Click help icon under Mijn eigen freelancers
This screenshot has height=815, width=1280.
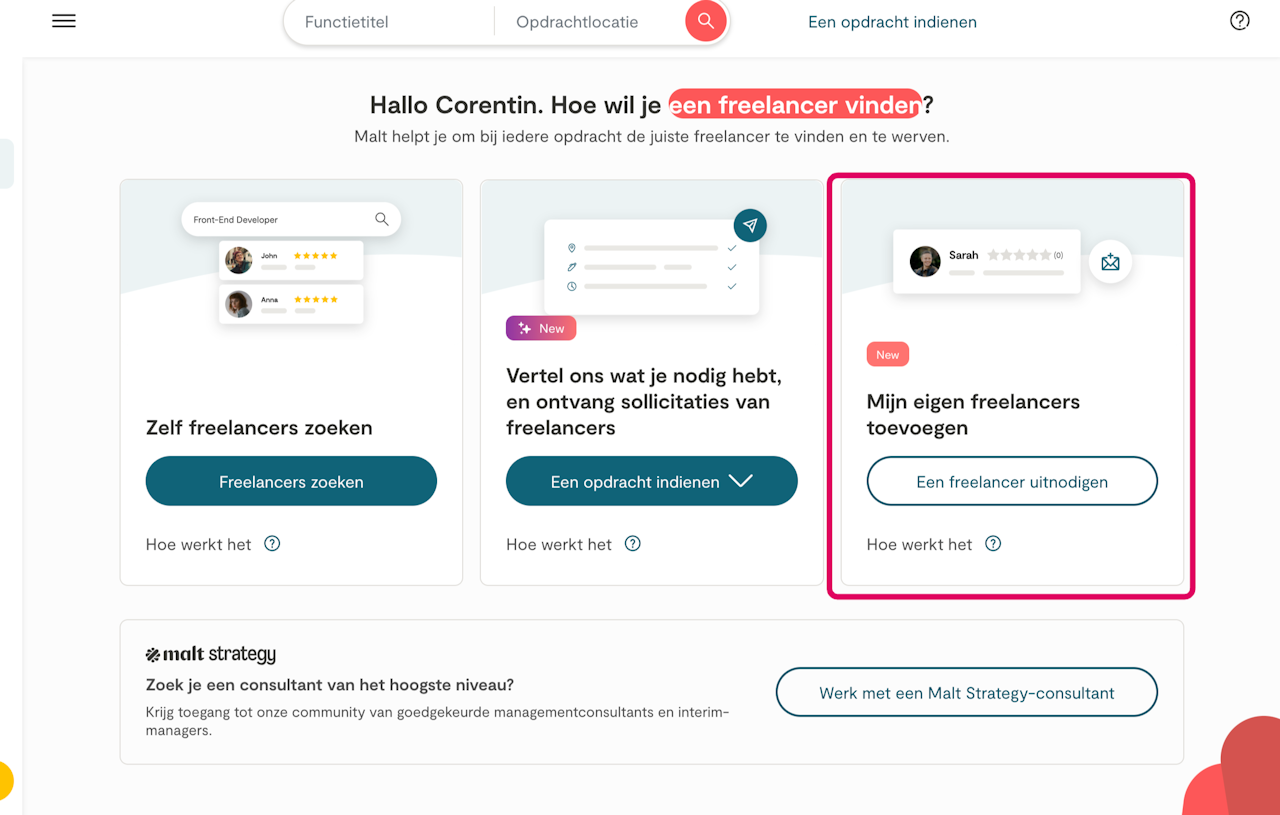point(993,544)
